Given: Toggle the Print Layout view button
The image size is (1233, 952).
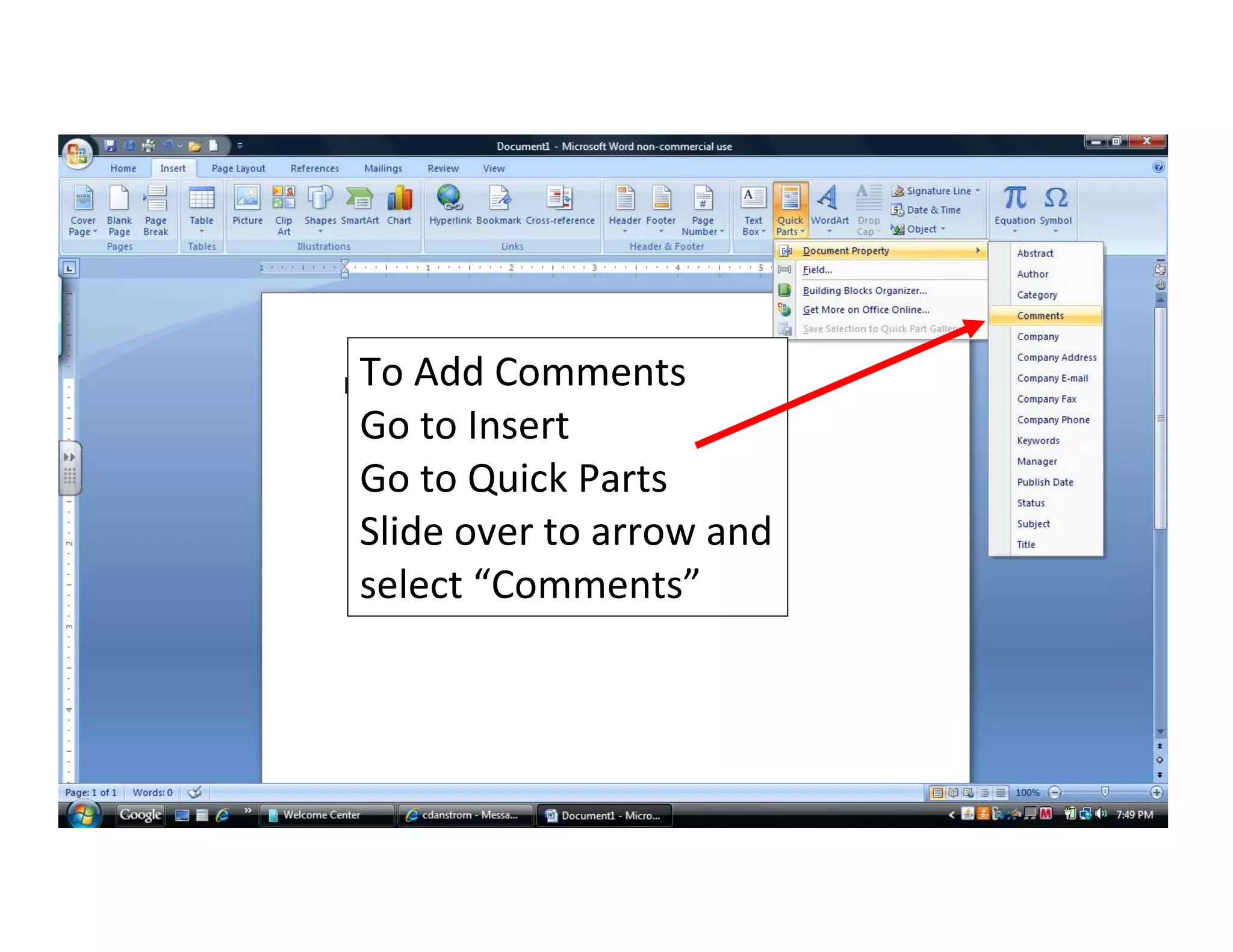Looking at the screenshot, I should 937,793.
